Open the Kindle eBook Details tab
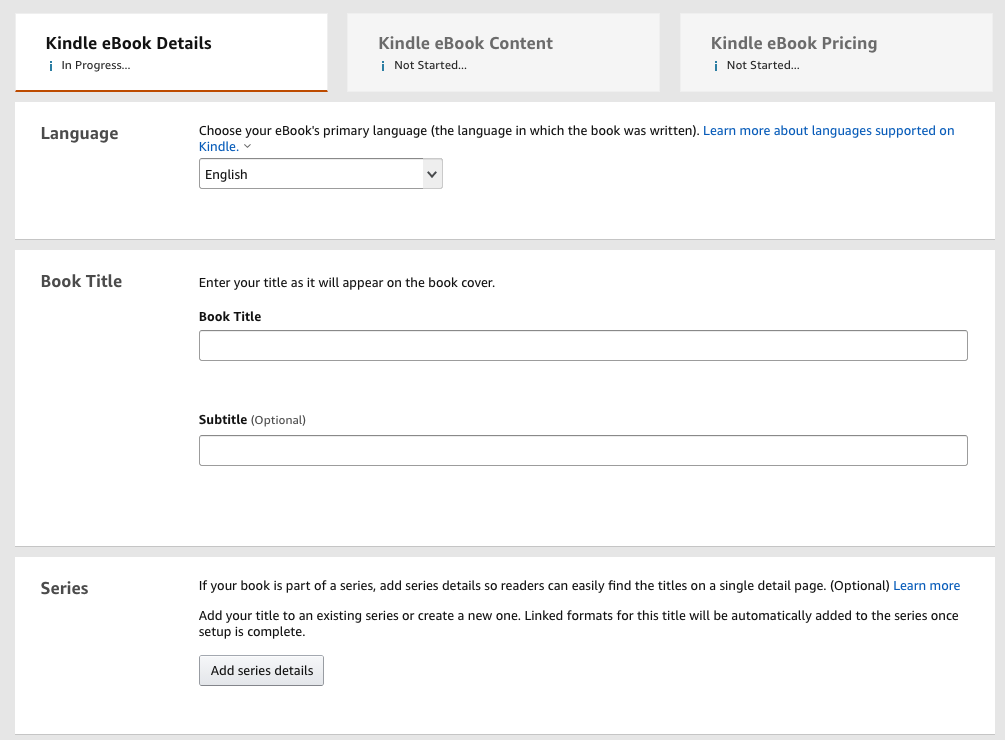The image size is (1005, 740). pyautogui.click(x=129, y=44)
